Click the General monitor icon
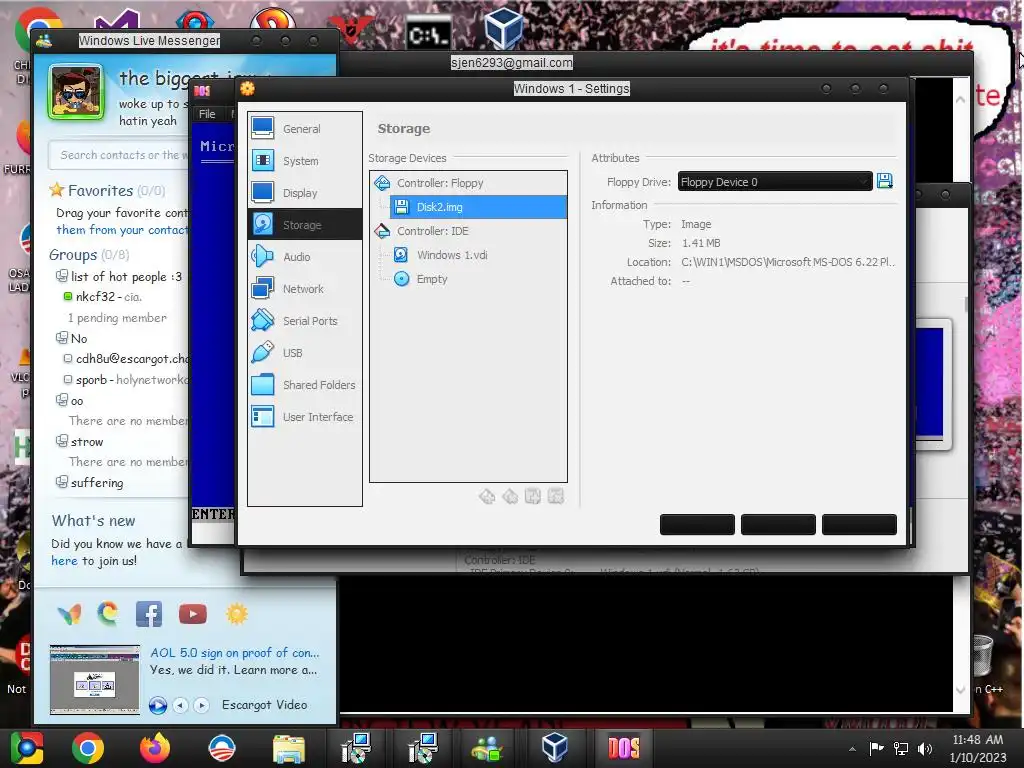The image size is (1024, 768). point(263,128)
